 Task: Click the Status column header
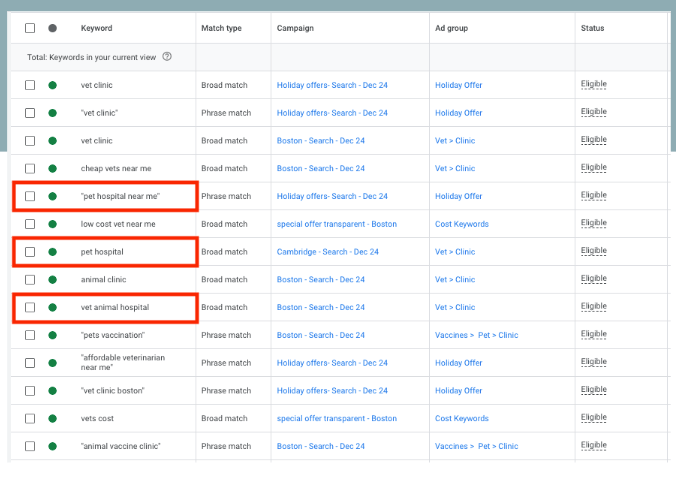coord(592,28)
